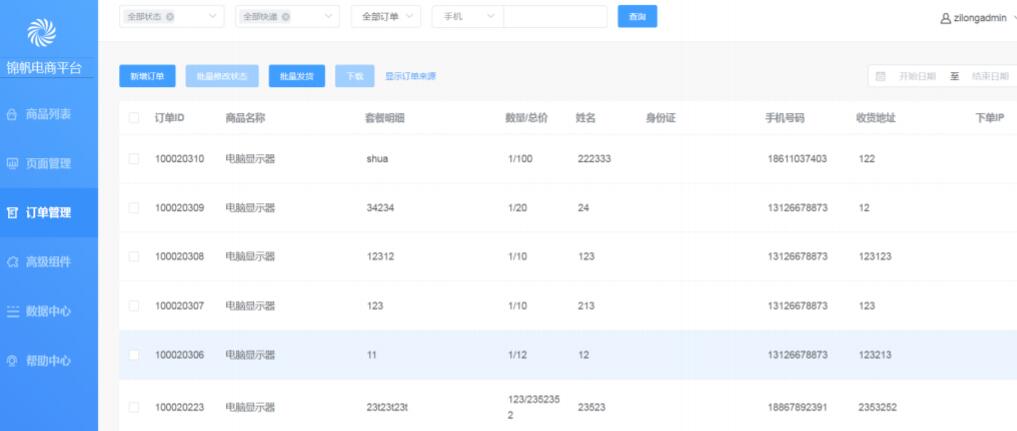Click the 姓名 column header
Image resolution: width=1017 pixels, height=431 pixels.
point(586,118)
